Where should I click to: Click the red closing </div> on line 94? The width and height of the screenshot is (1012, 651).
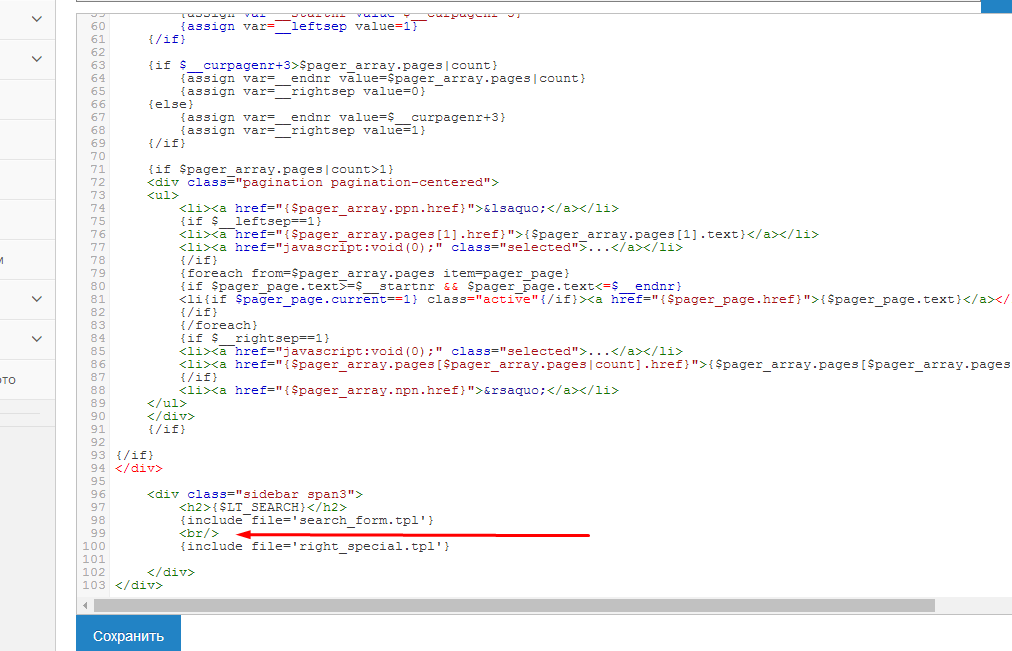coord(138,468)
